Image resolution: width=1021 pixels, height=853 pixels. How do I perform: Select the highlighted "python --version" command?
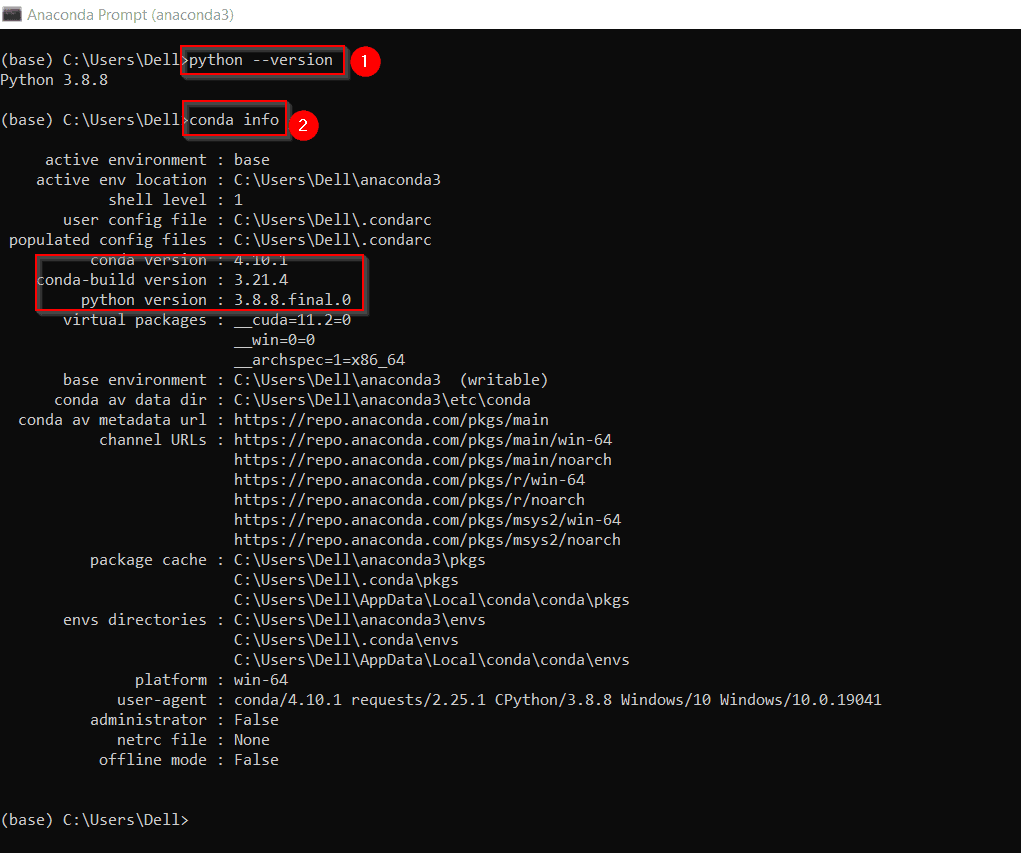click(x=262, y=60)
